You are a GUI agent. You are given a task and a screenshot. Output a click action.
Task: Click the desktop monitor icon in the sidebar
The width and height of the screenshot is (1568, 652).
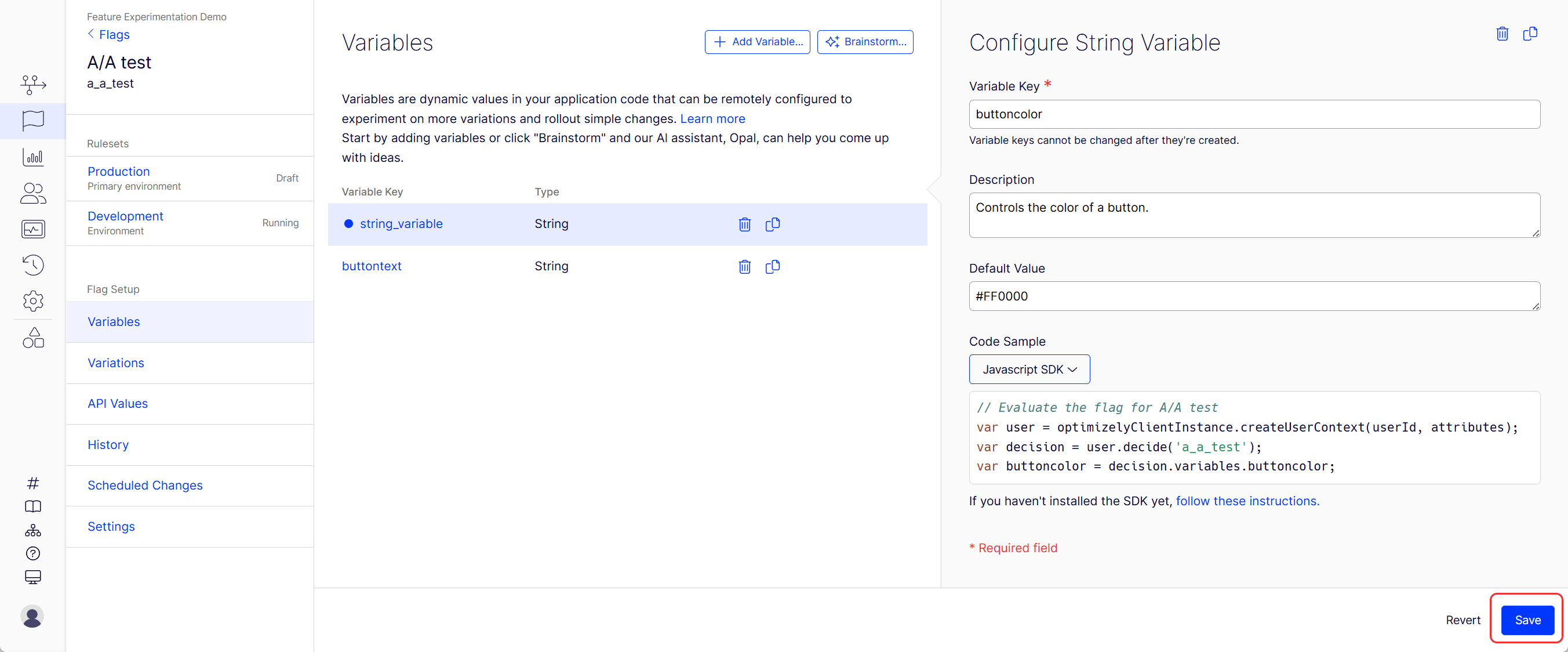[x=33, y=577]
